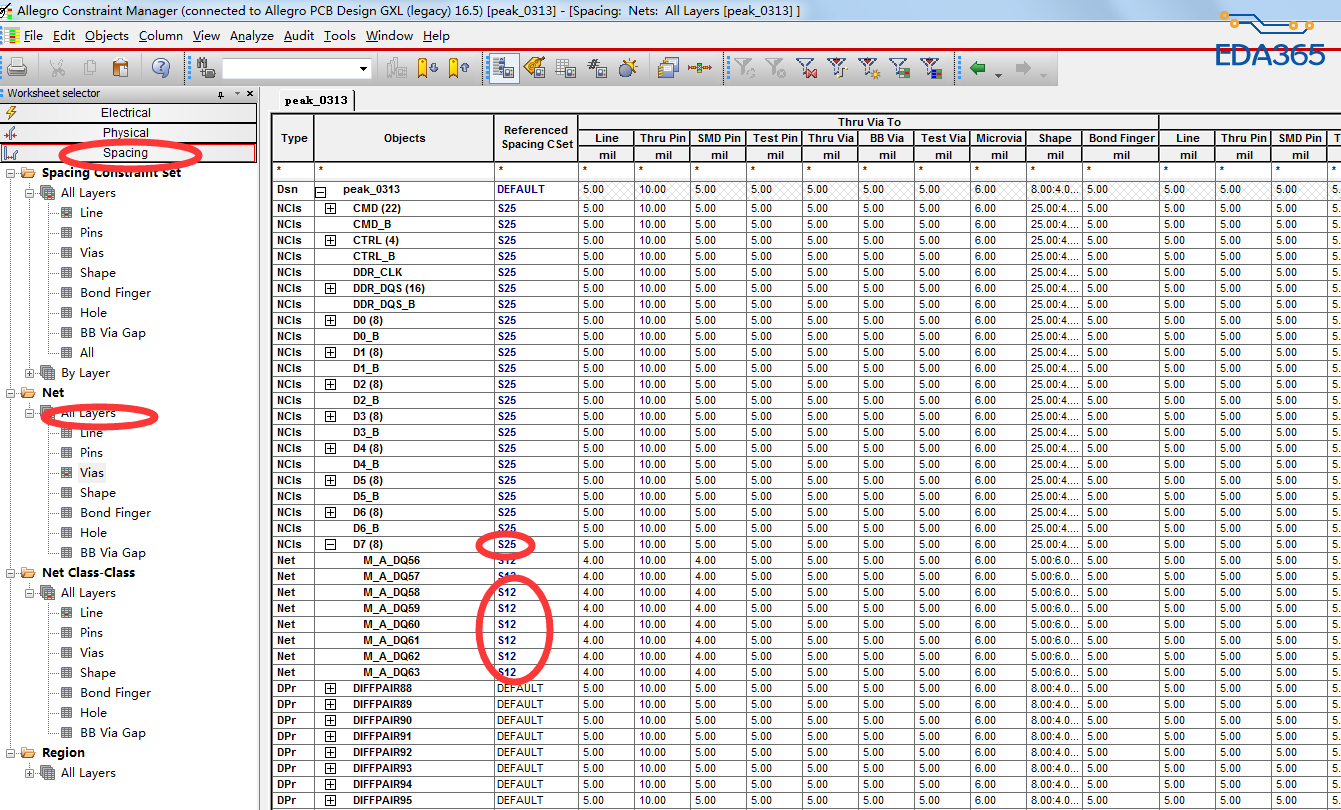The width and height of the screenshot is (1341, 810).
Task: Open Help via question mark icon
Action: coord(160,68)
